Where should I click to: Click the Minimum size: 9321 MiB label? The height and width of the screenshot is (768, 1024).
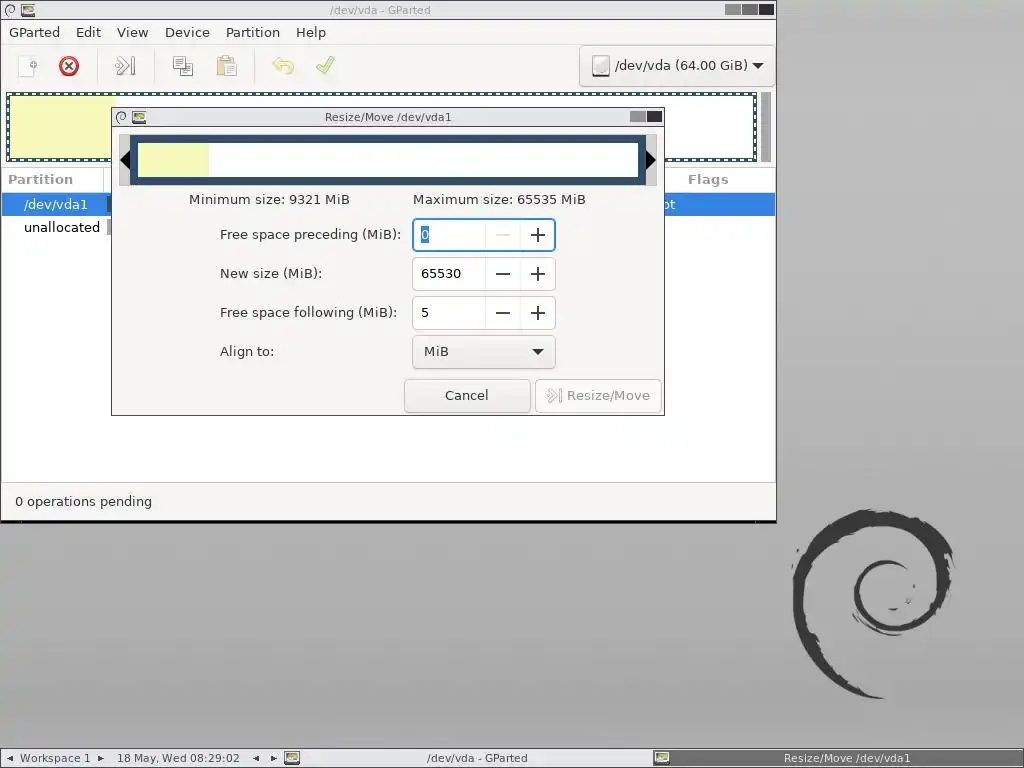(269, 200)
